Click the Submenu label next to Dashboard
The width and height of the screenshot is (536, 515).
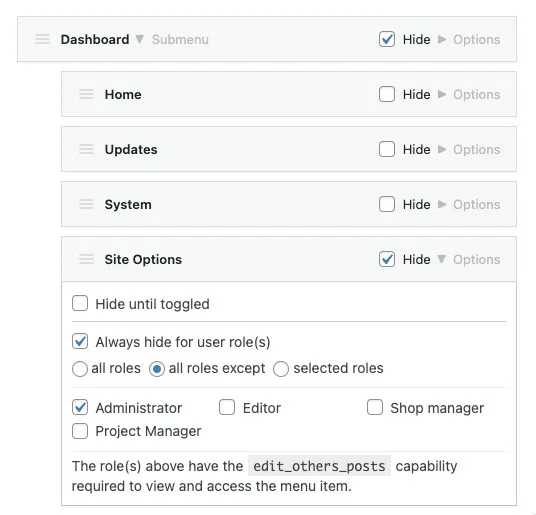pos(180,40)
